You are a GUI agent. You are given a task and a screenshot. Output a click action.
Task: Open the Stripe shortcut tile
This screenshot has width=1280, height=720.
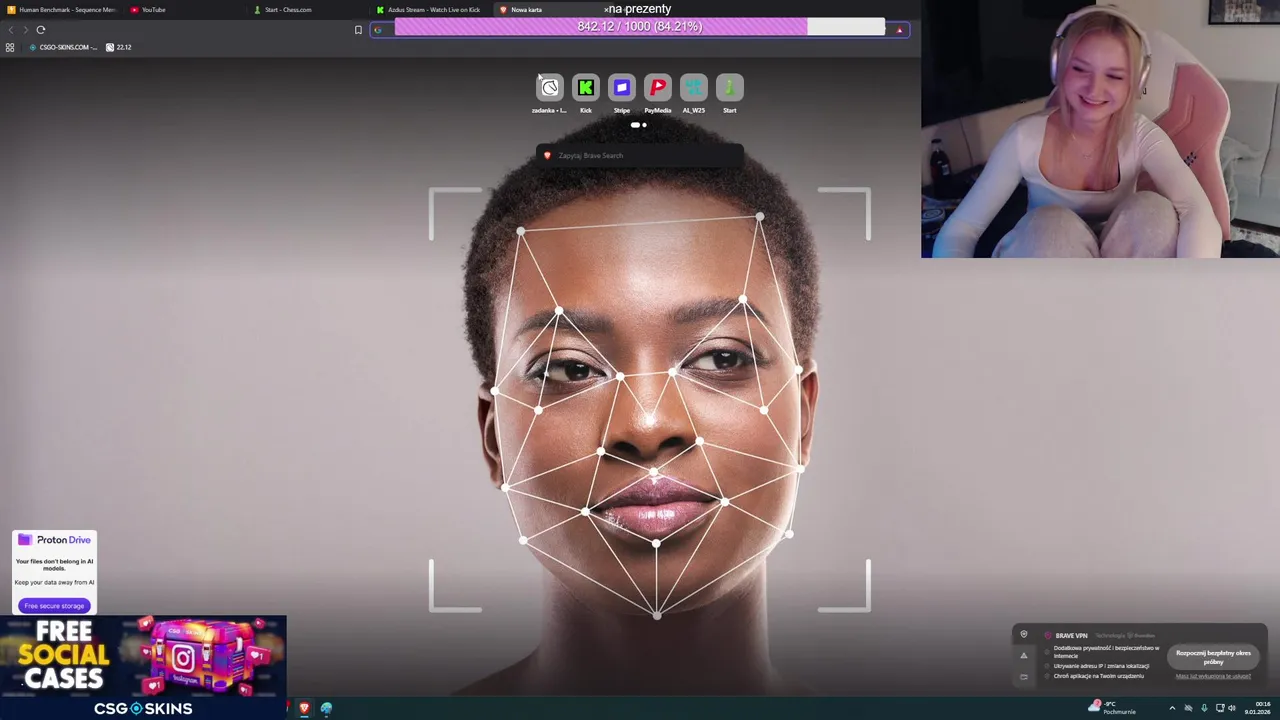coord(622,88)
